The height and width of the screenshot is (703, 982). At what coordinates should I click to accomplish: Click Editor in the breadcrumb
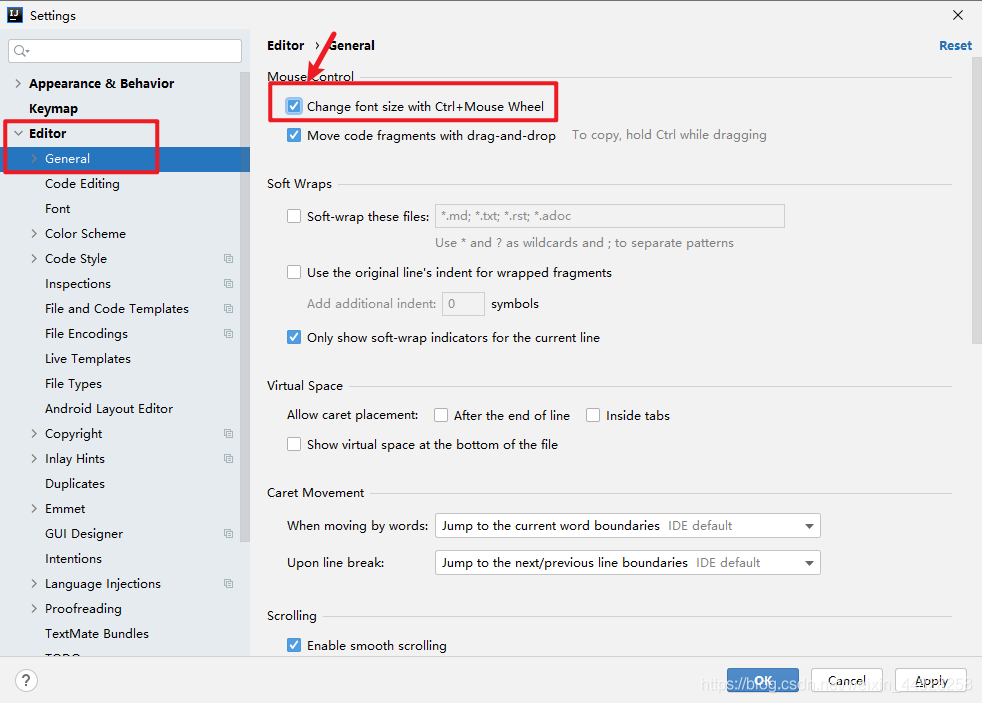[286, 46]
